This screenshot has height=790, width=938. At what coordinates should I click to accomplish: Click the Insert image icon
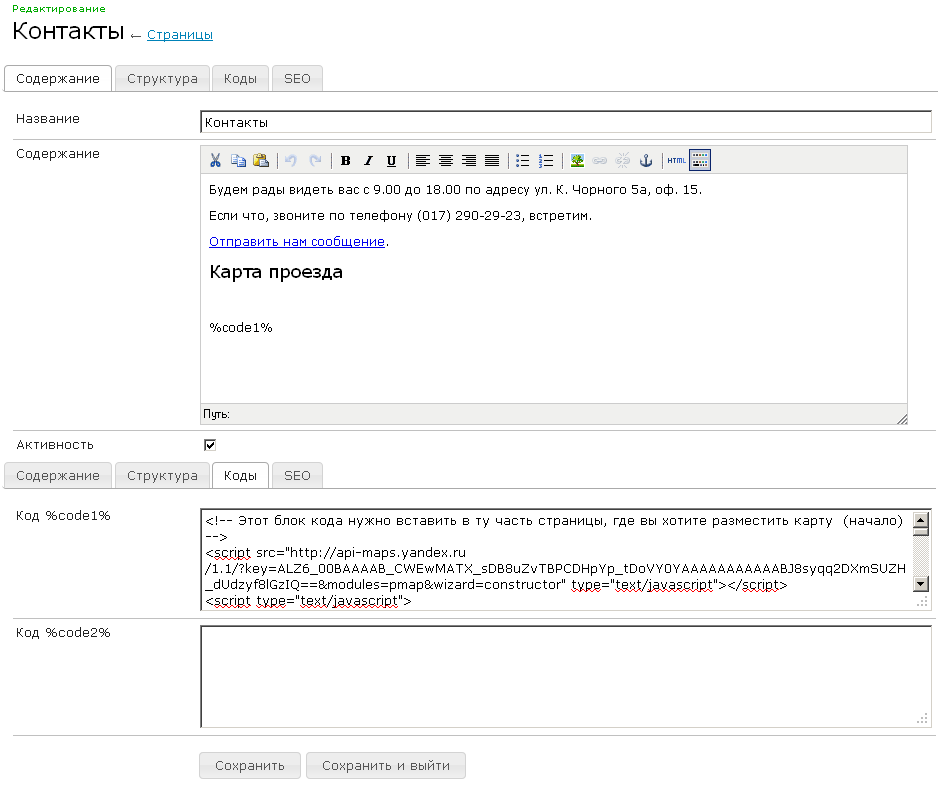[577, 160]
